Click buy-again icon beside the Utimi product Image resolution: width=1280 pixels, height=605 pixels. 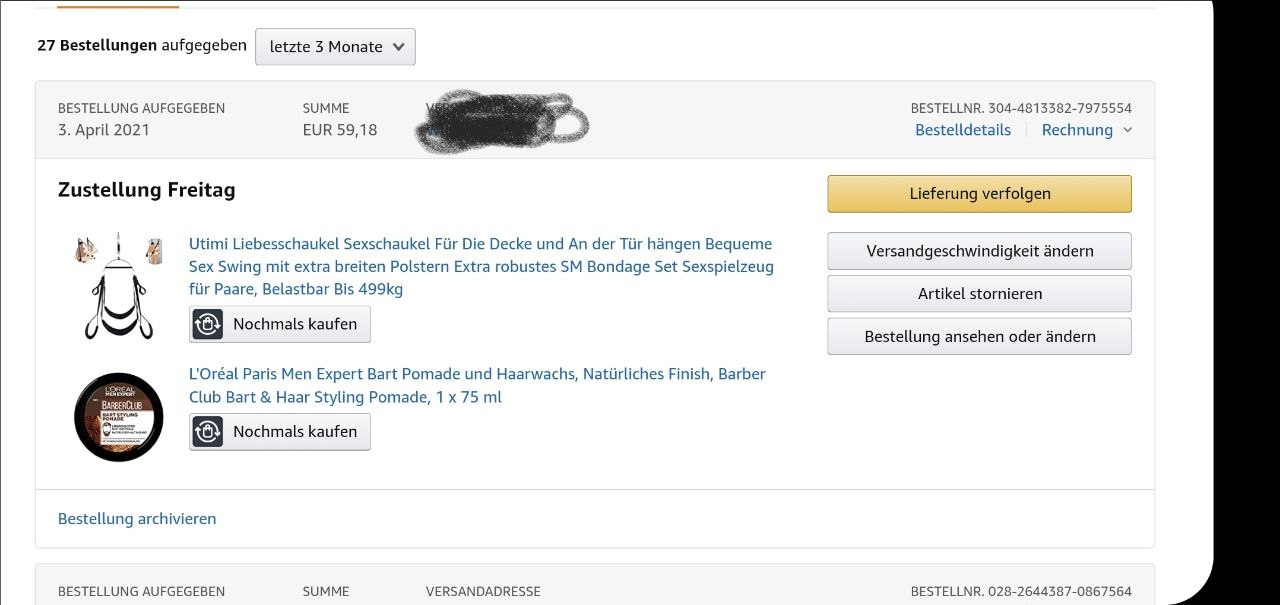(x=208, y=324)
